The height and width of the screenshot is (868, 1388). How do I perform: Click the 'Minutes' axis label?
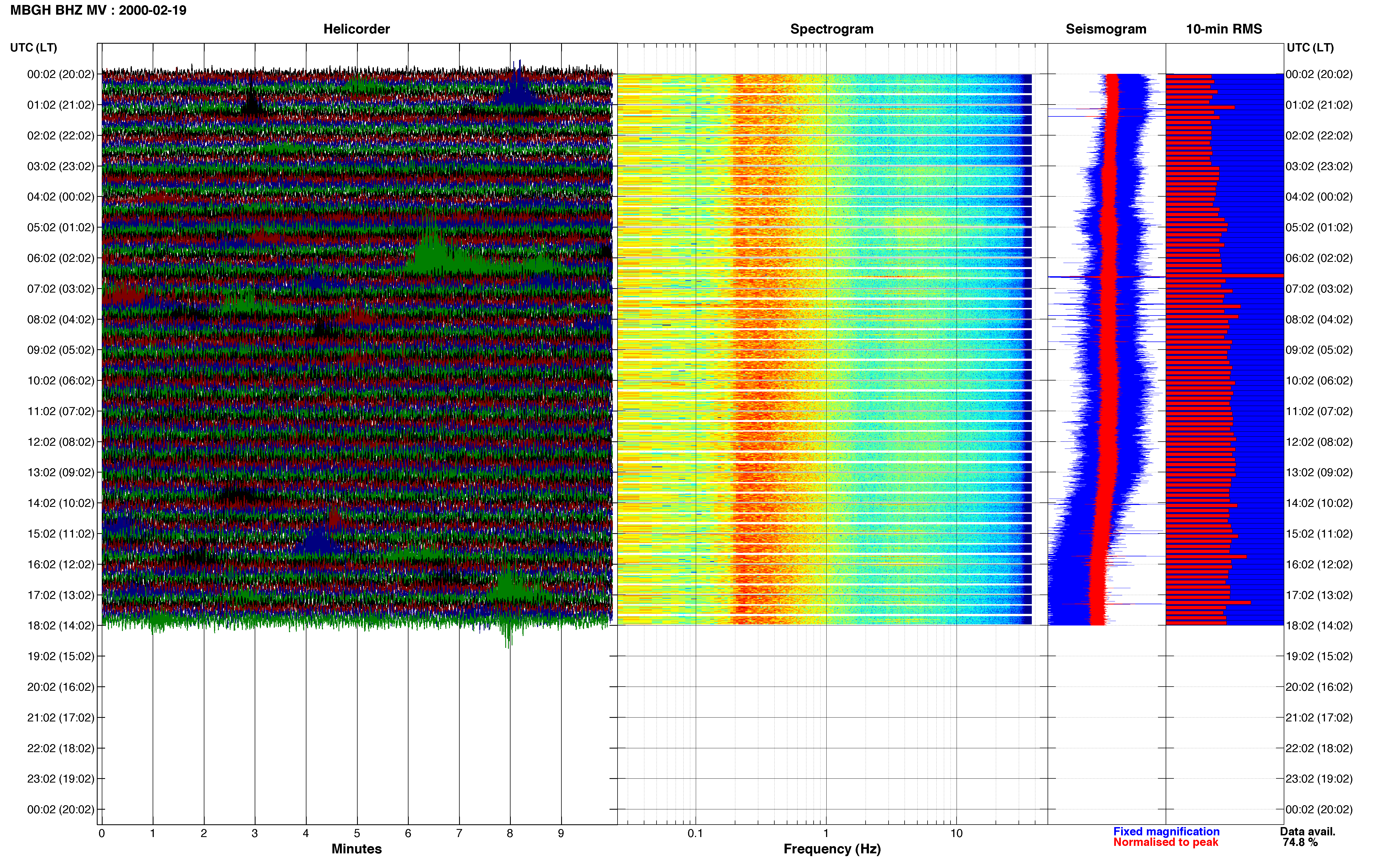click(356, 848)
